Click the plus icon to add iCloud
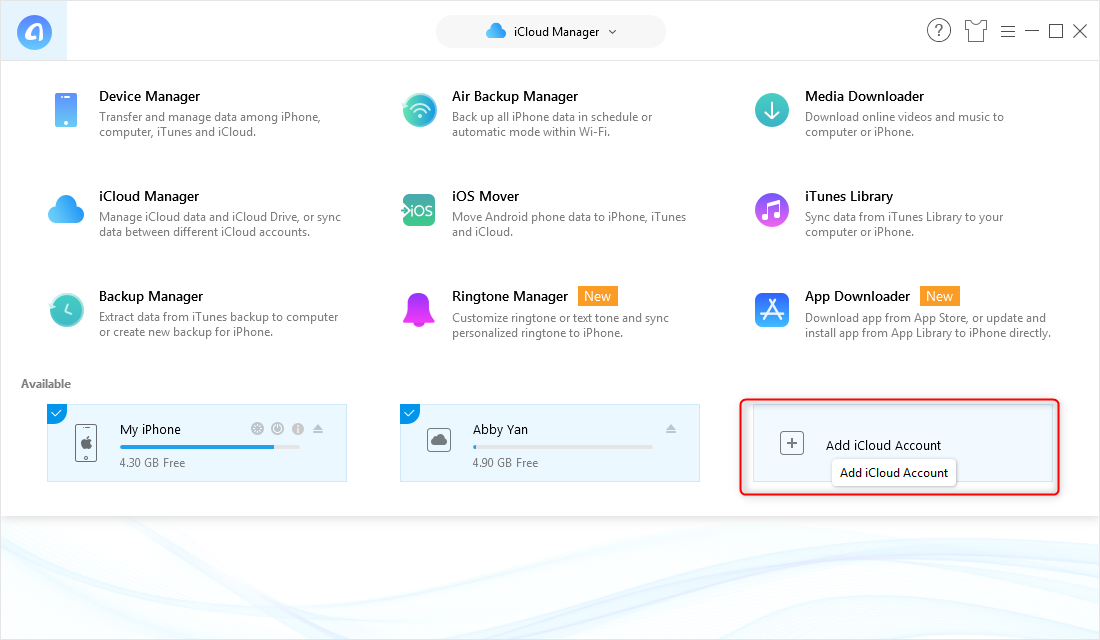This screenshot has width=1100, height=640. tap(792, 443)
